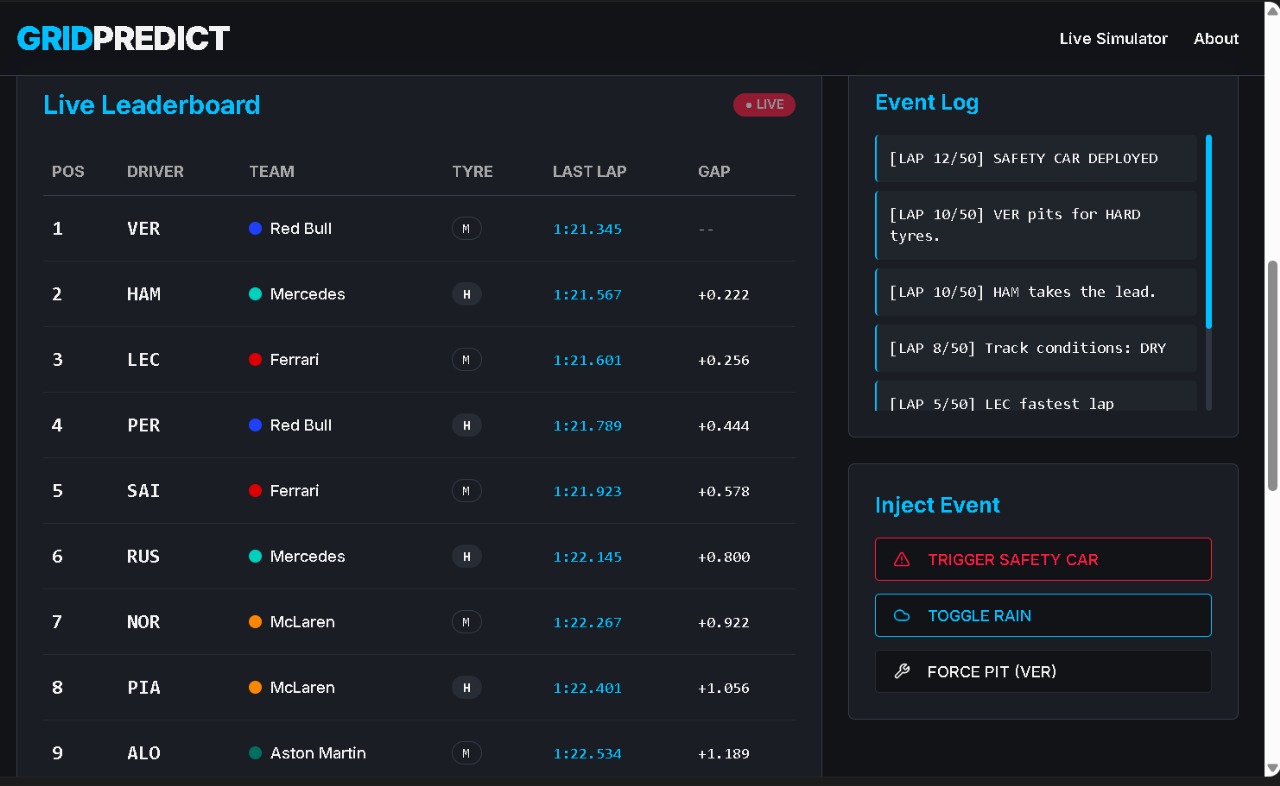Click the gap value +0.222
The image size is (1280, 786).
tap(723, 294)
